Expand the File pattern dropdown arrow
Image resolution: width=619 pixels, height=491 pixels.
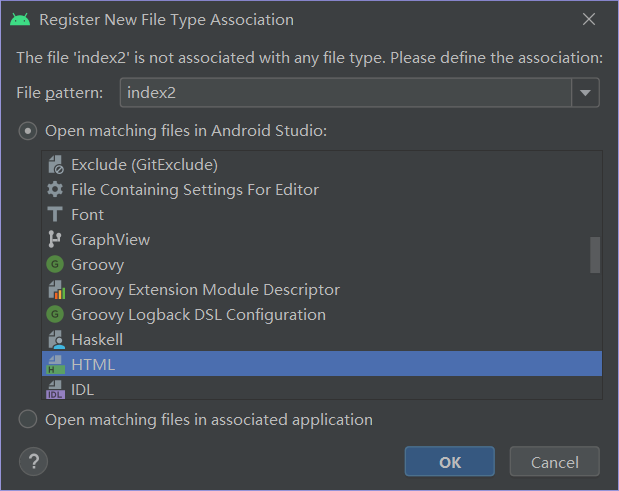pyautogui.click(x=585, y=93)
